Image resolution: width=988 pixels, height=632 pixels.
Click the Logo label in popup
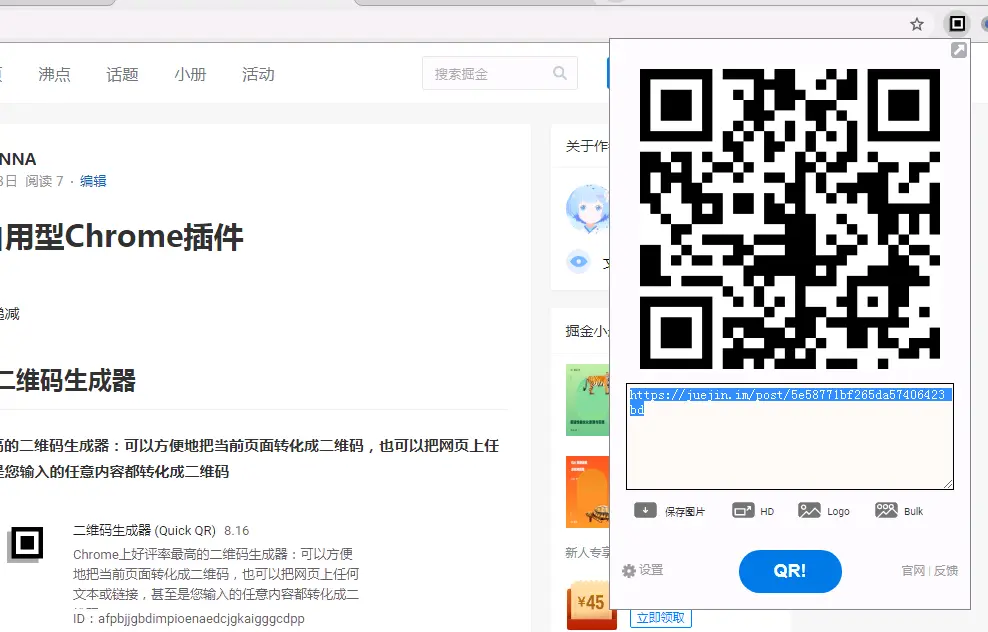pyautogui.click(x=838, y=512)
